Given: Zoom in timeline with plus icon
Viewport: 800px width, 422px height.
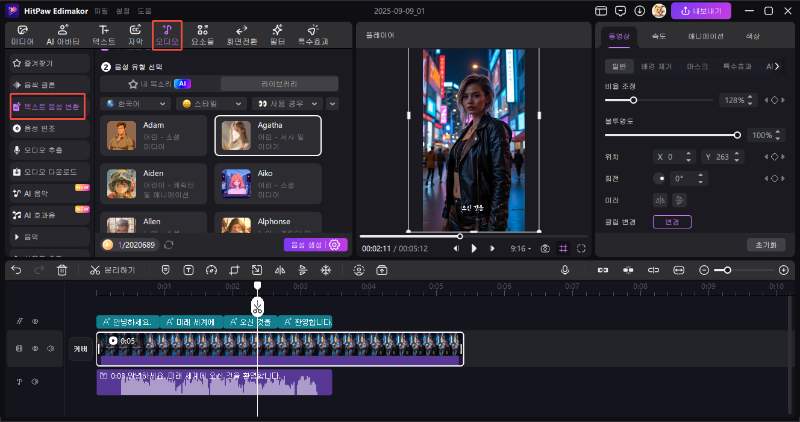Looking at the screenshot, I should tap(784, 270).
